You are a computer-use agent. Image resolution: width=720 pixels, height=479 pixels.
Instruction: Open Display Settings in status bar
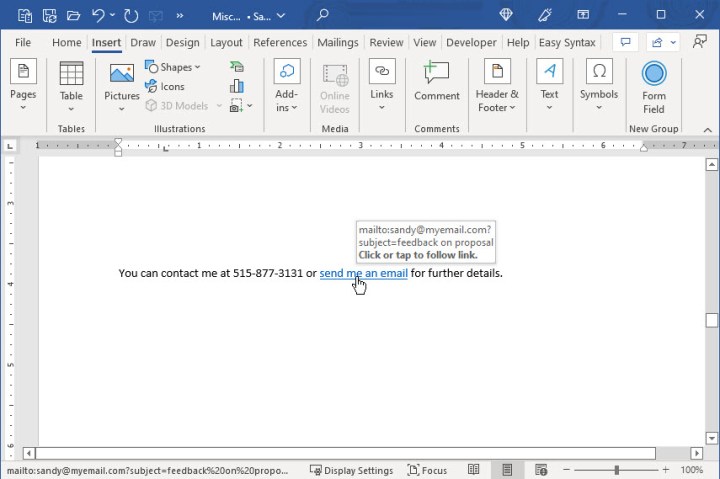pyautogui.click(x=351, y=470)
